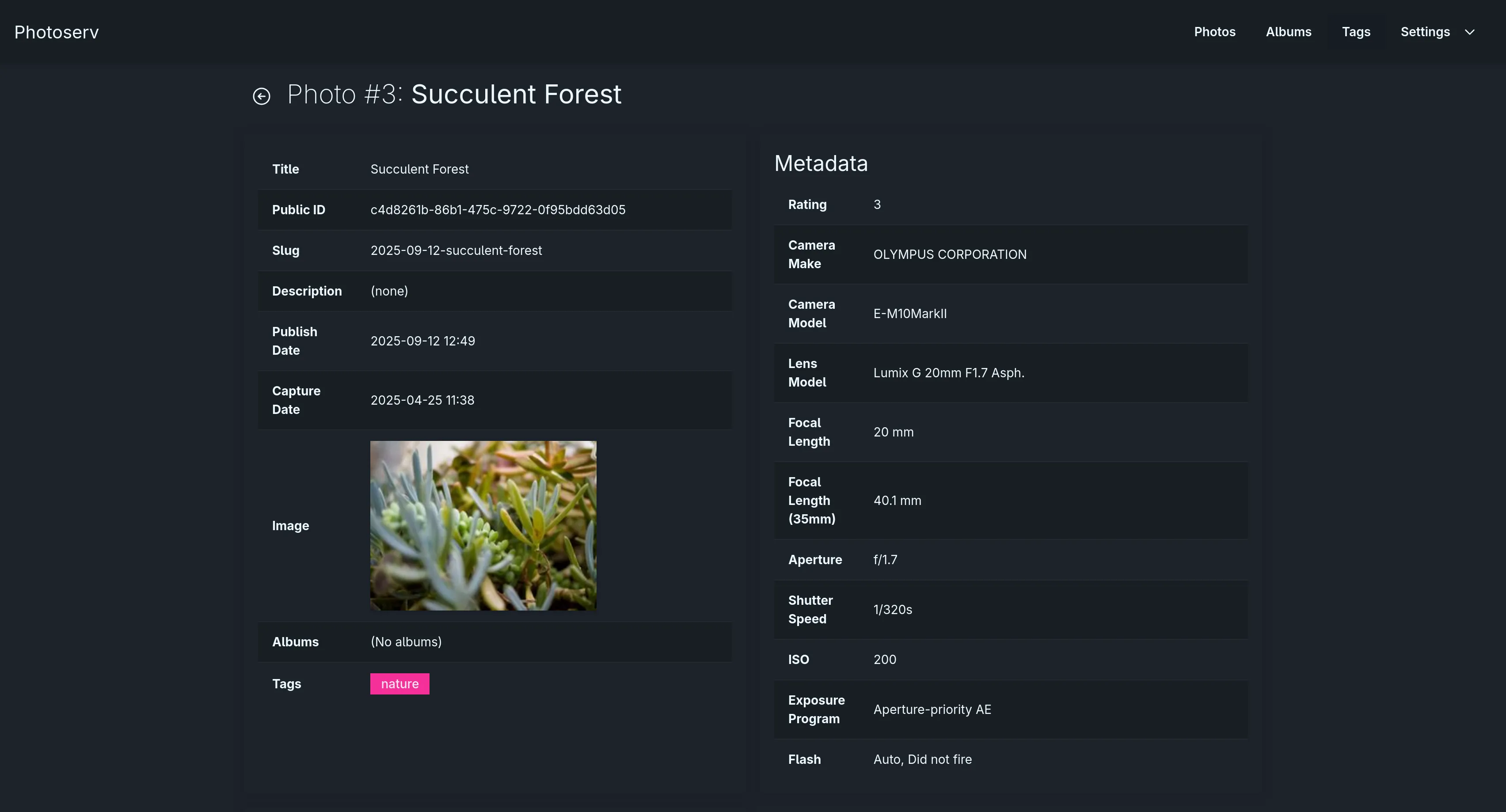
Task: Click the Publish Date value
Action: (422, 341)
